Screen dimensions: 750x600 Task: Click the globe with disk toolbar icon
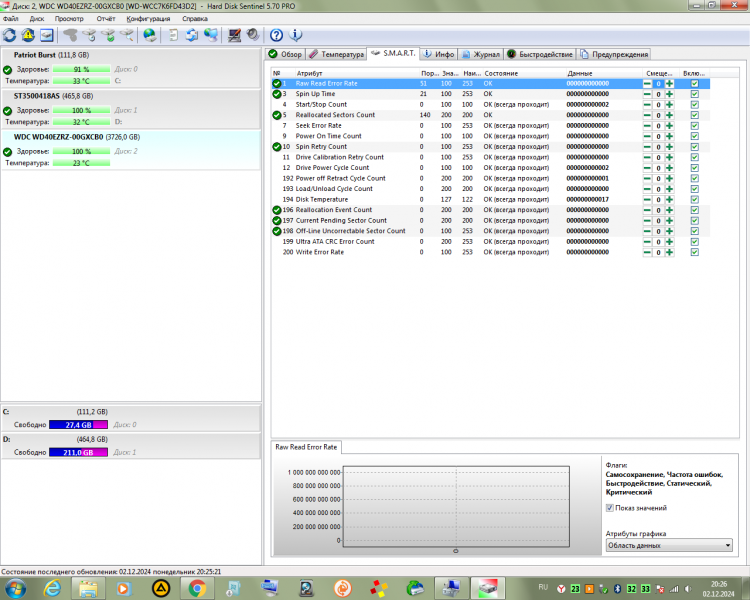click(150, 35)
